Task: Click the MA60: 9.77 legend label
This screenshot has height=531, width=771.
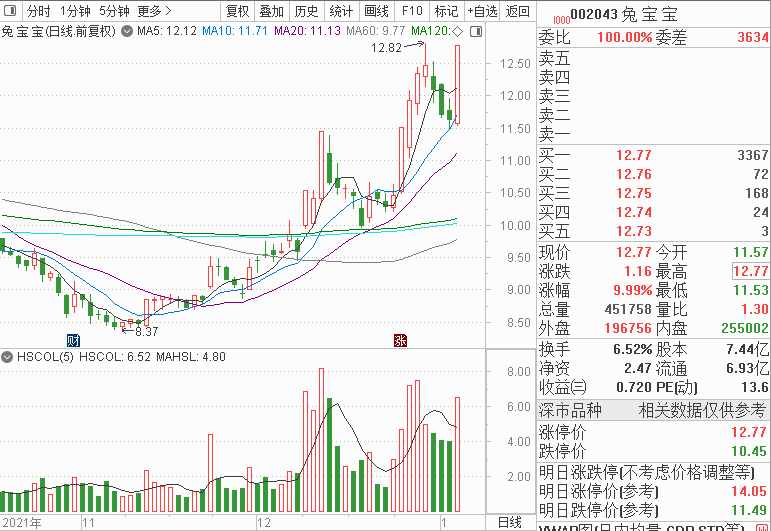Action: point(376,31)
